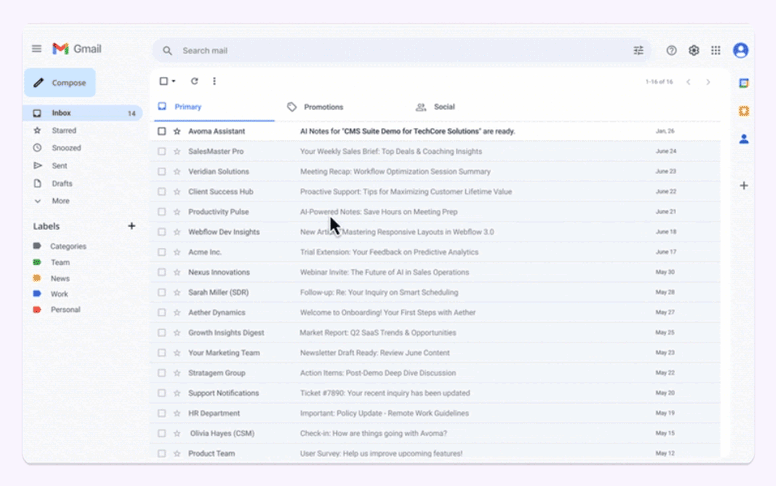Open the account profile avatar
776x486 pixels.
(740, 50)
